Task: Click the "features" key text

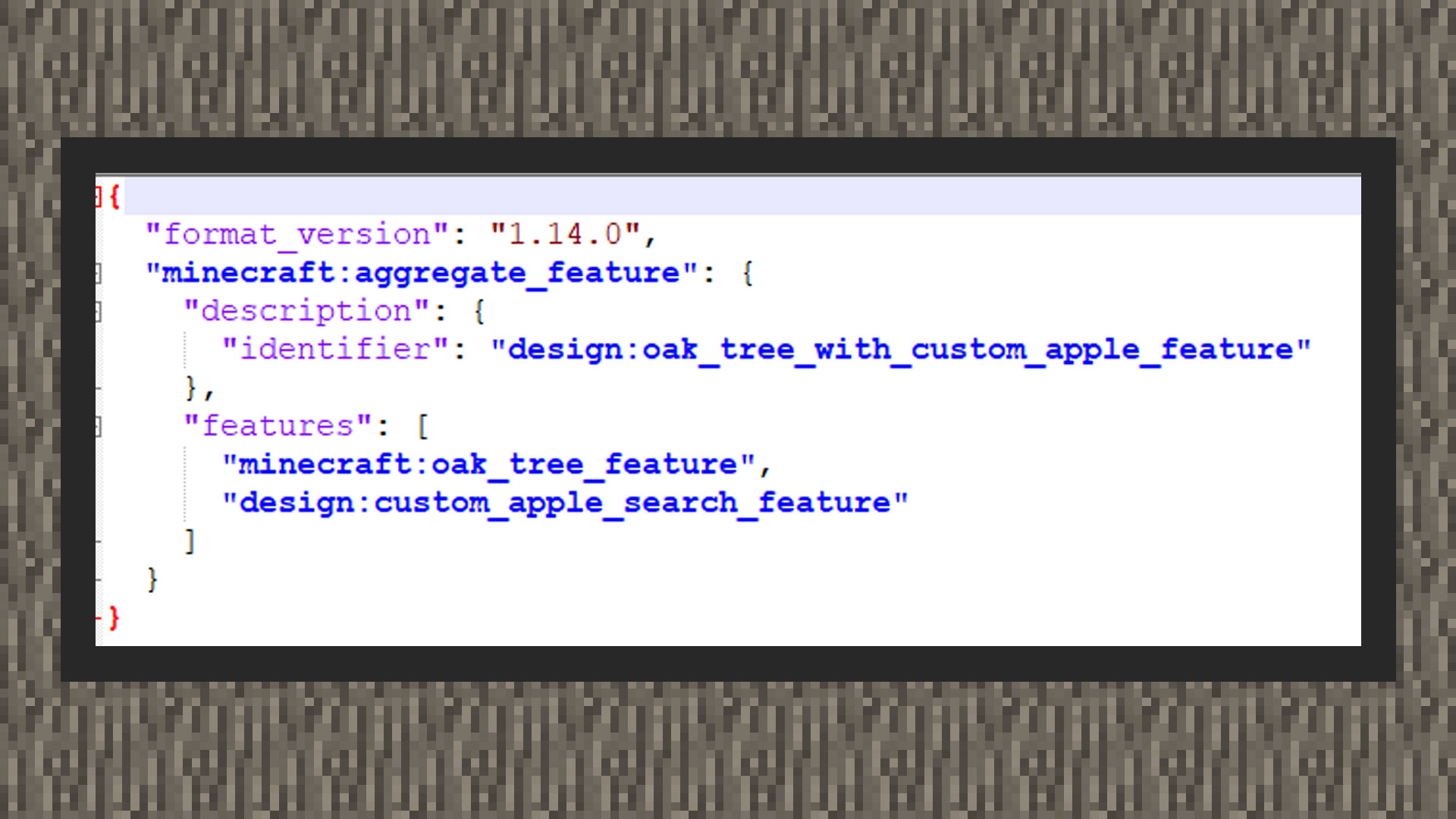Action: tap(278, 426)
